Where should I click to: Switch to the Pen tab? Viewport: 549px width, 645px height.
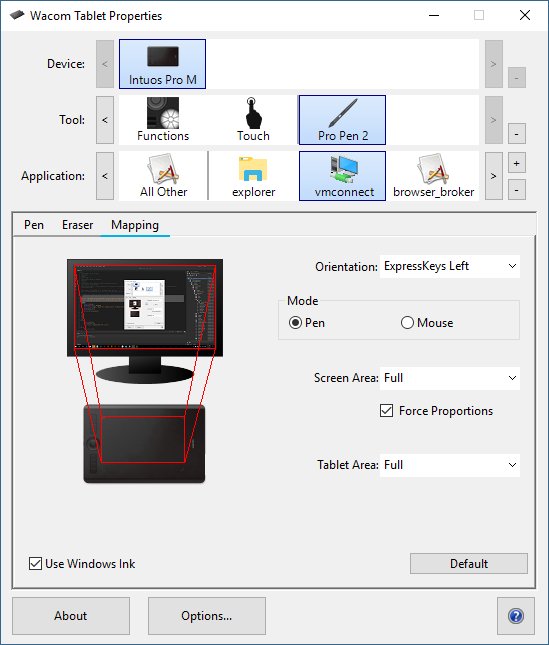pos(34,225)
